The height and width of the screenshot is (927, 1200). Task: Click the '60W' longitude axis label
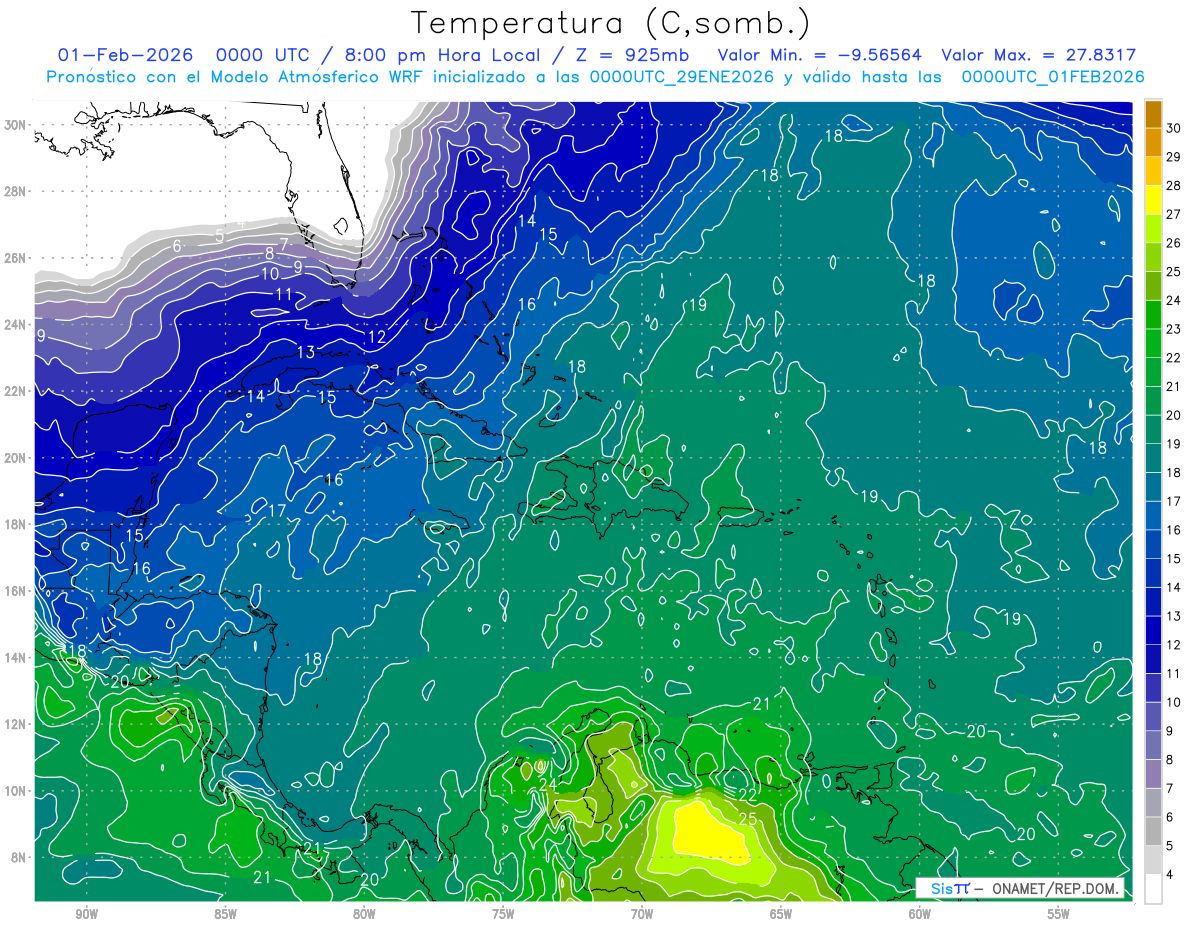pyautogui.click(x=920, y=914)
